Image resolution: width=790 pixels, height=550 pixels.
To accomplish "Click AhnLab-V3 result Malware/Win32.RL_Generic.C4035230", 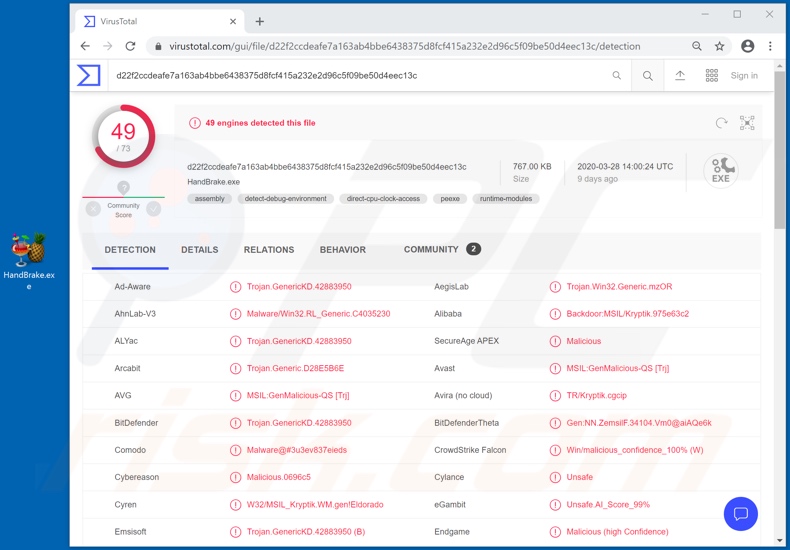I will coord(318,314).
